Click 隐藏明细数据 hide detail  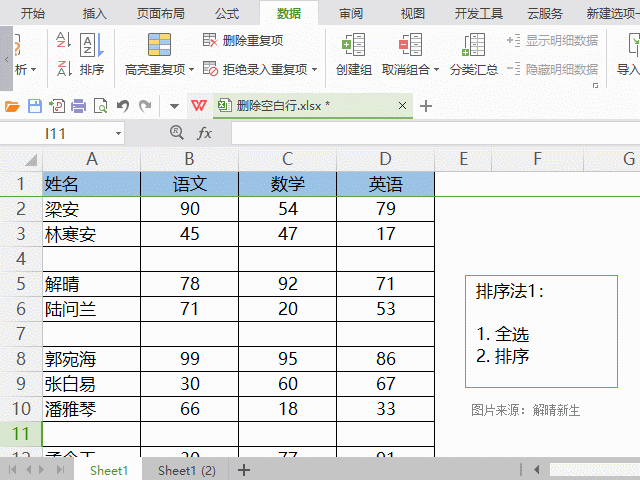[x=553, y=69]
